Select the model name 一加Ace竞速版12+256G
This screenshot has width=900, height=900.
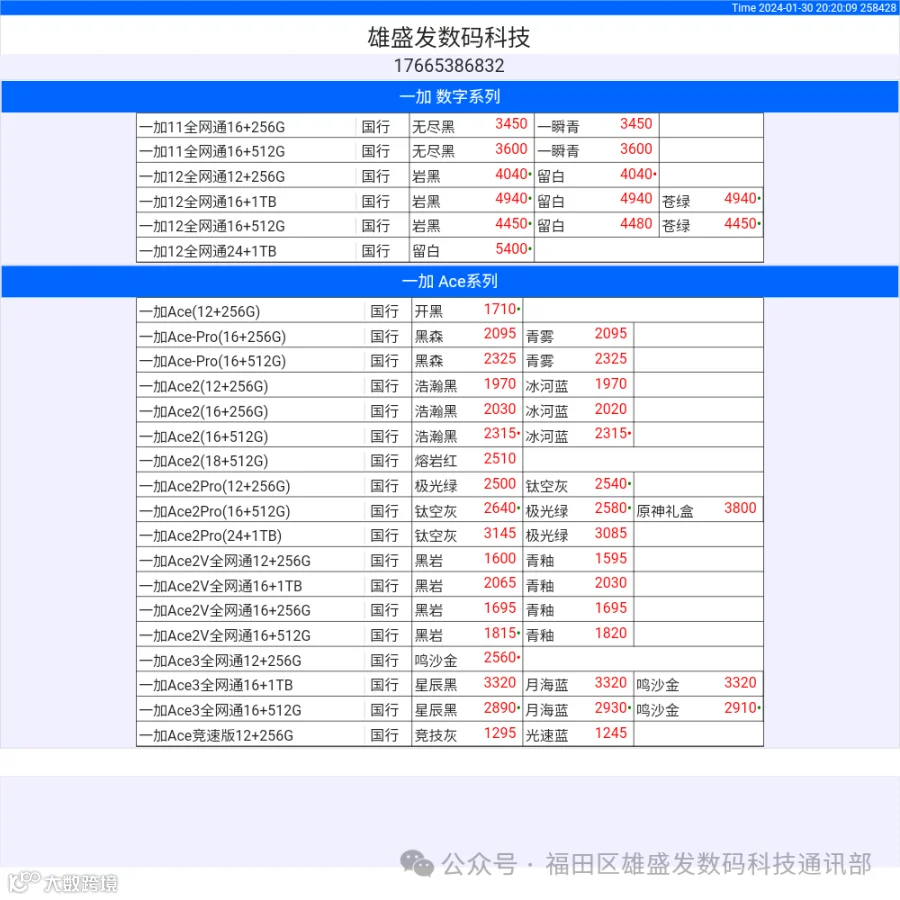coord(216,735)
